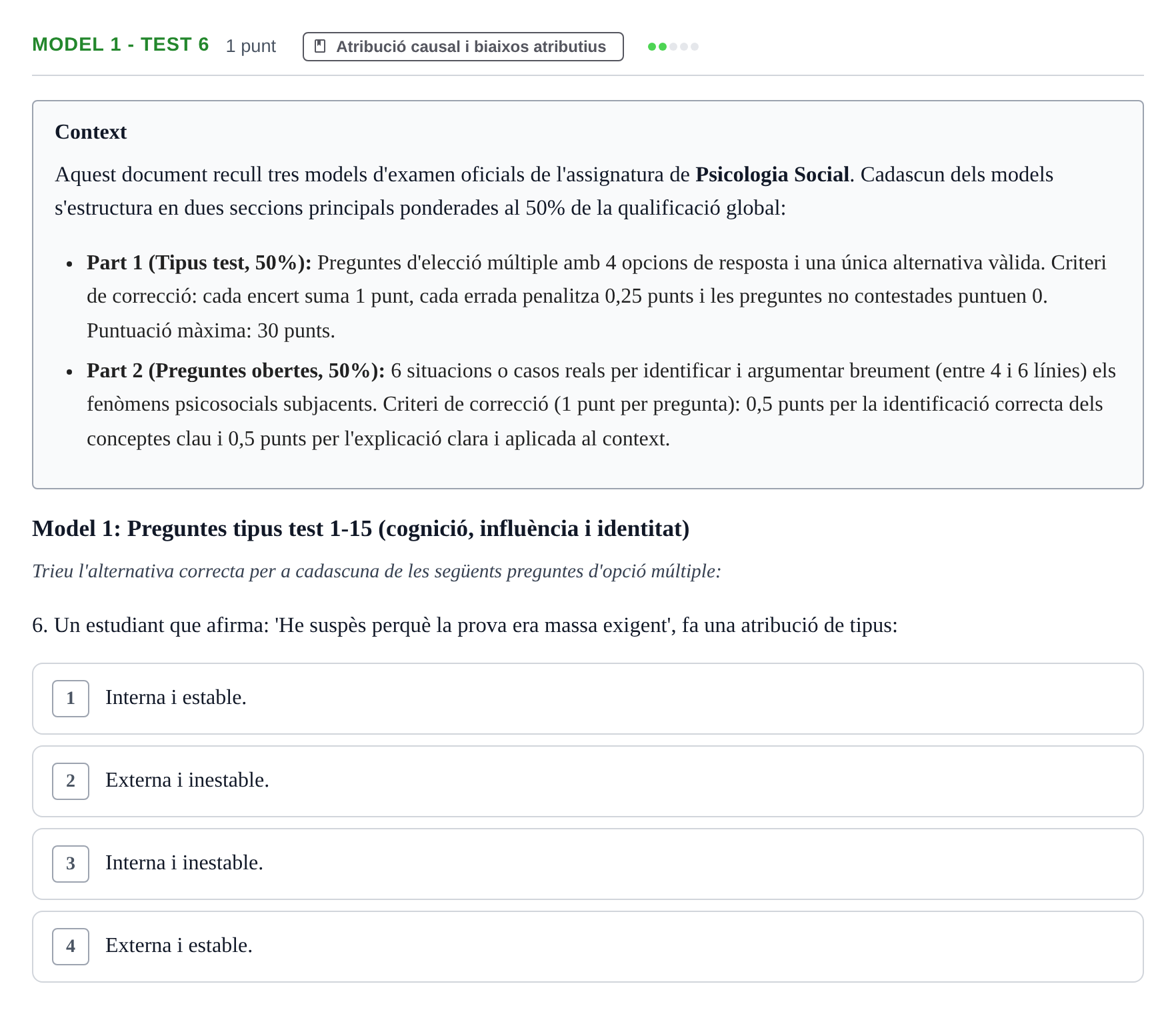Viewport: 1176px width, 1016px height.
Task: Click 'Part 2 (Preguntes obertes, 50%):' label
Action: pyautogui.click(x=236, y=371)
